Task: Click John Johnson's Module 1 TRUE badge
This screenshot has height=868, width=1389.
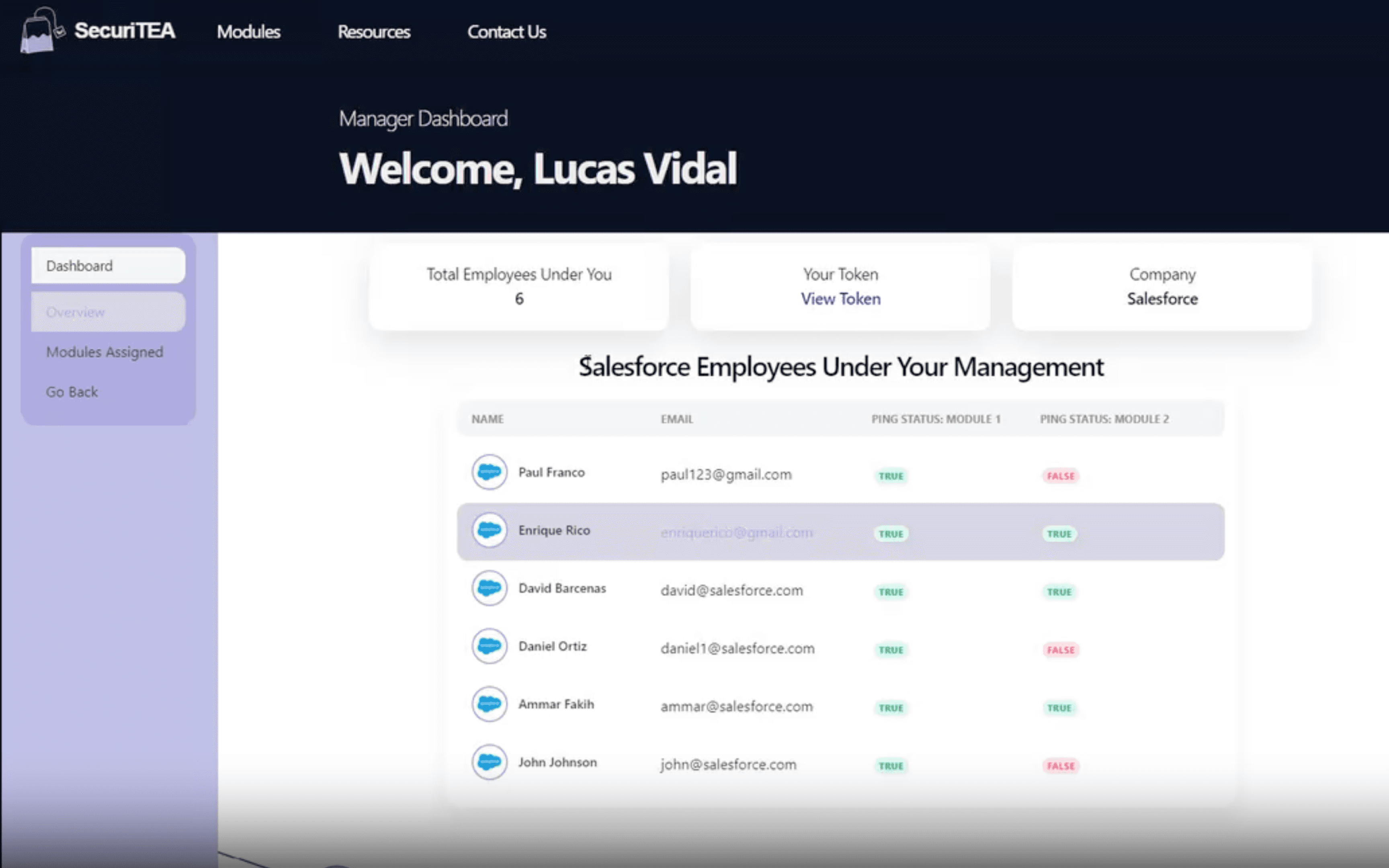Action: point(891,766)
